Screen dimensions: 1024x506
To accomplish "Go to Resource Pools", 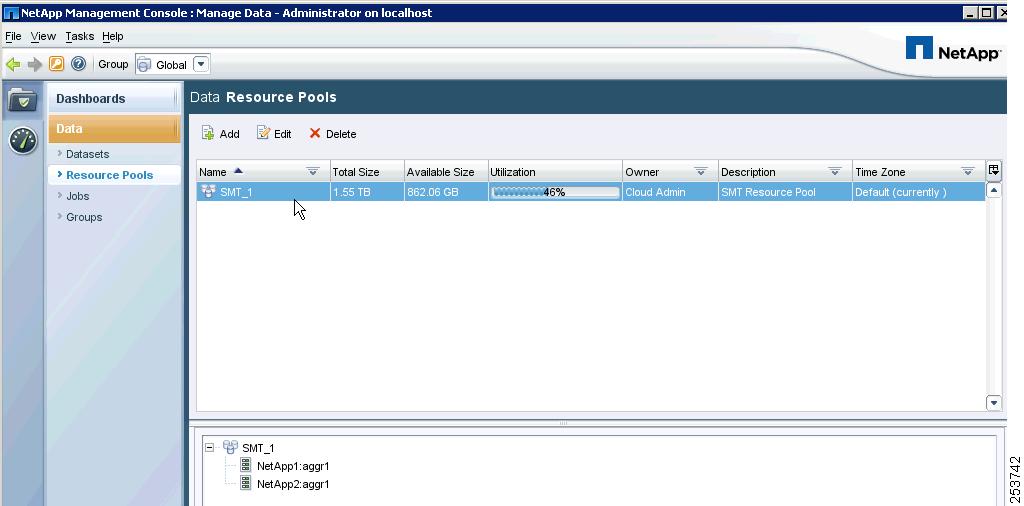I will 110,175.
